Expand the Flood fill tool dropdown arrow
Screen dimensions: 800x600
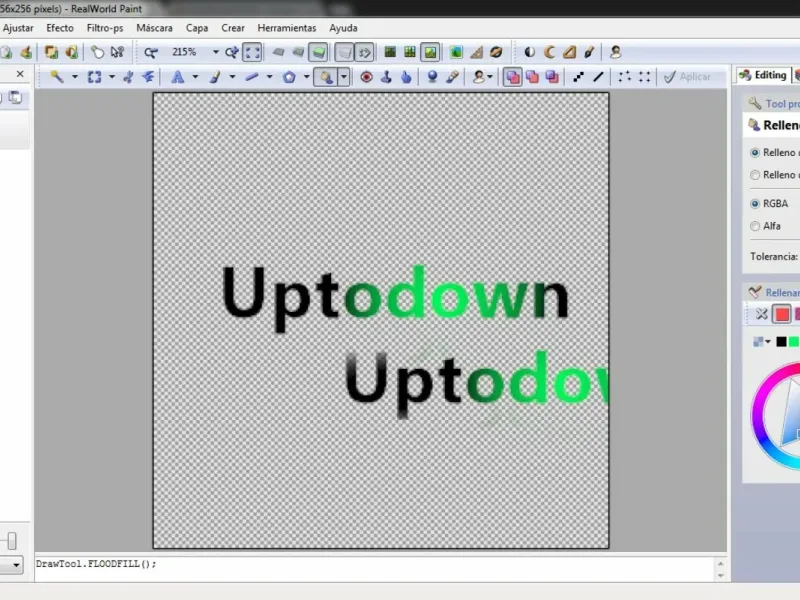[344, 77]
